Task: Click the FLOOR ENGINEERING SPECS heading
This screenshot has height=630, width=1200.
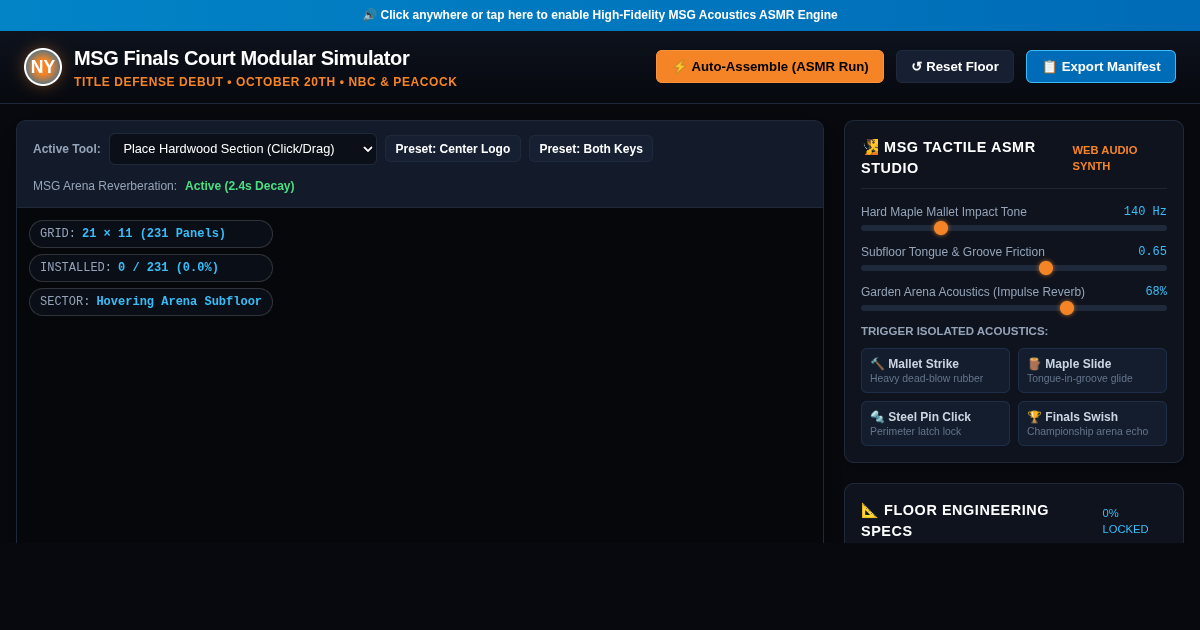Action: (955, 521)
